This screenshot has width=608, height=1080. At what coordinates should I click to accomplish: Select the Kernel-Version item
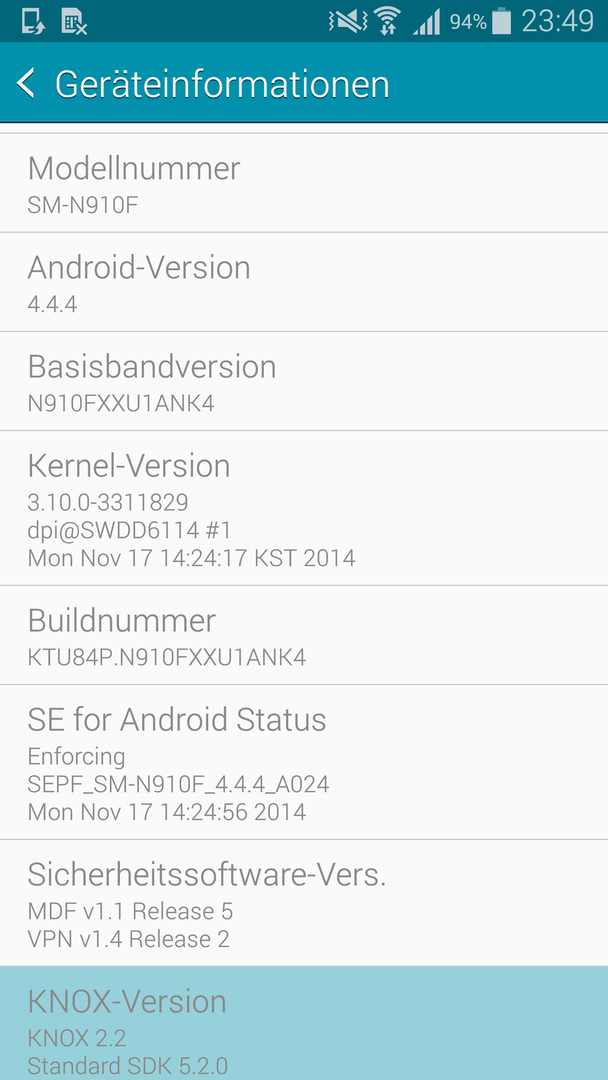pyautogui.click(x=304, y=508)
